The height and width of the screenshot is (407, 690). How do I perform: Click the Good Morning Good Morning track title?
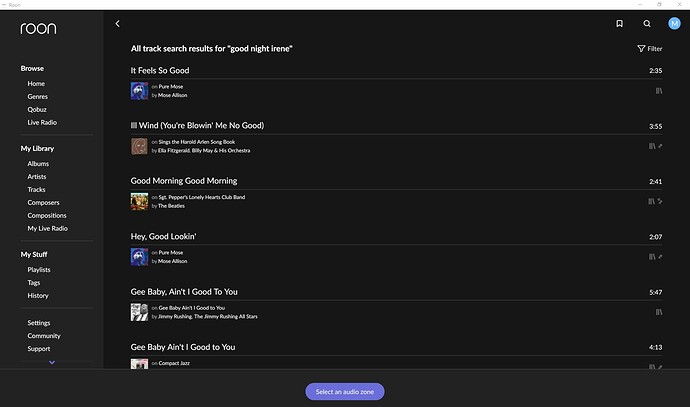point(184,181)
